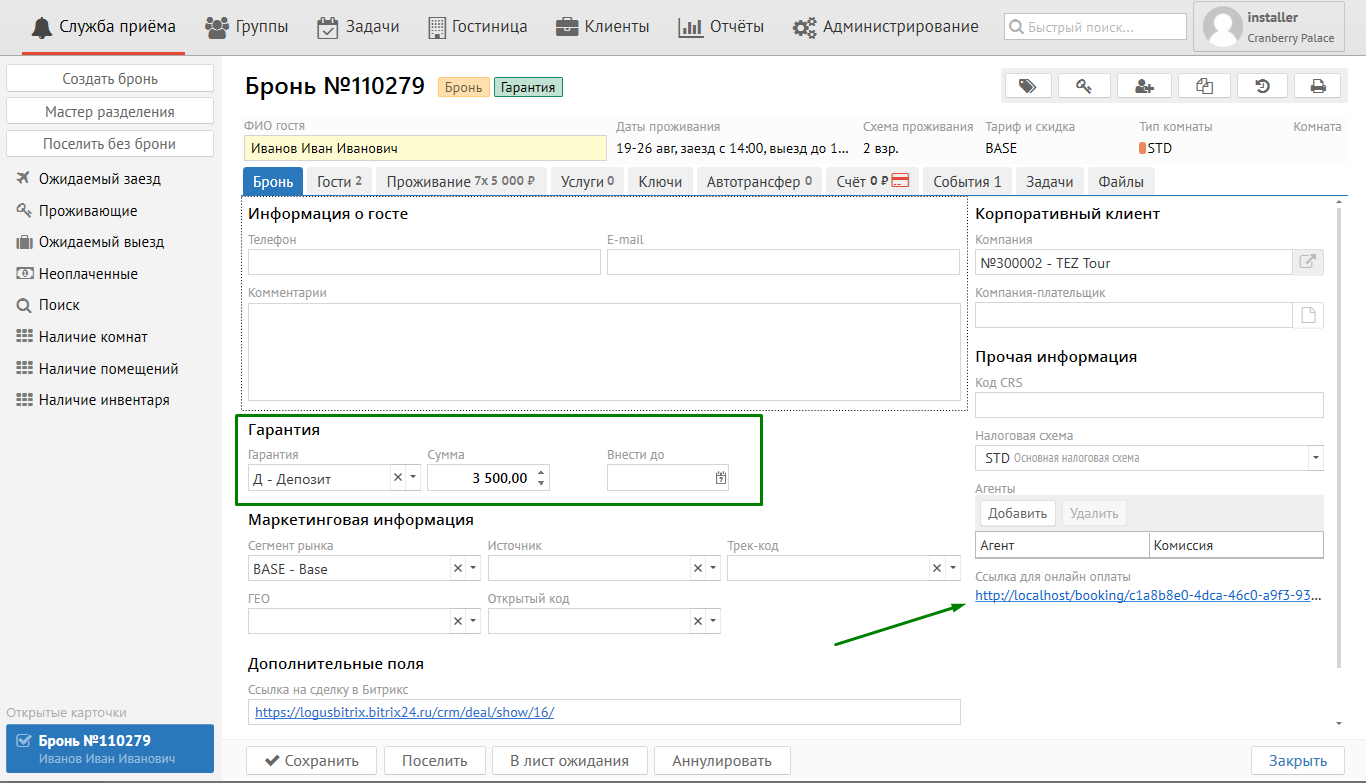This screenshot has height=783, width=1366.
Task: Select Ожидаемый заезд in the sidebar
Action: [x=99, y=179]
